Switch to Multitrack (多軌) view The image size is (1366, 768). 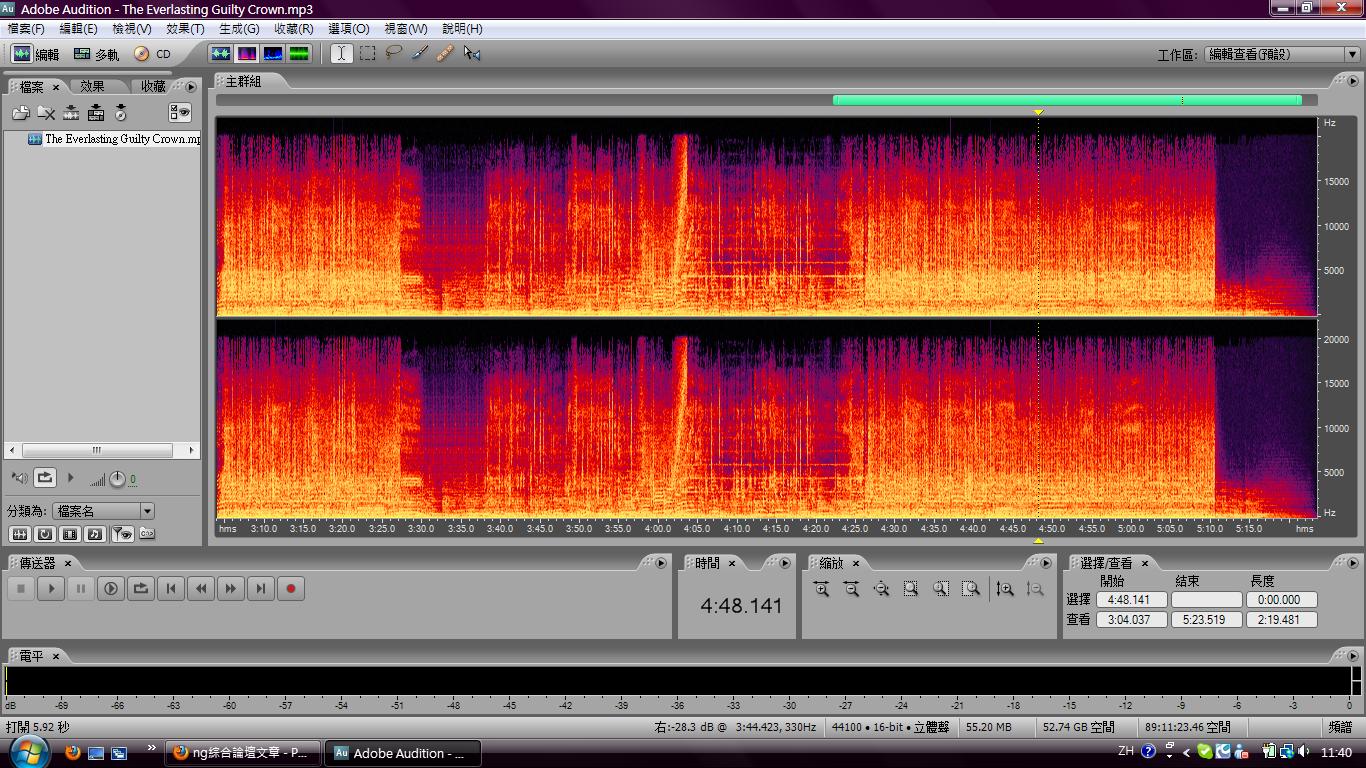tap(96, 54)
